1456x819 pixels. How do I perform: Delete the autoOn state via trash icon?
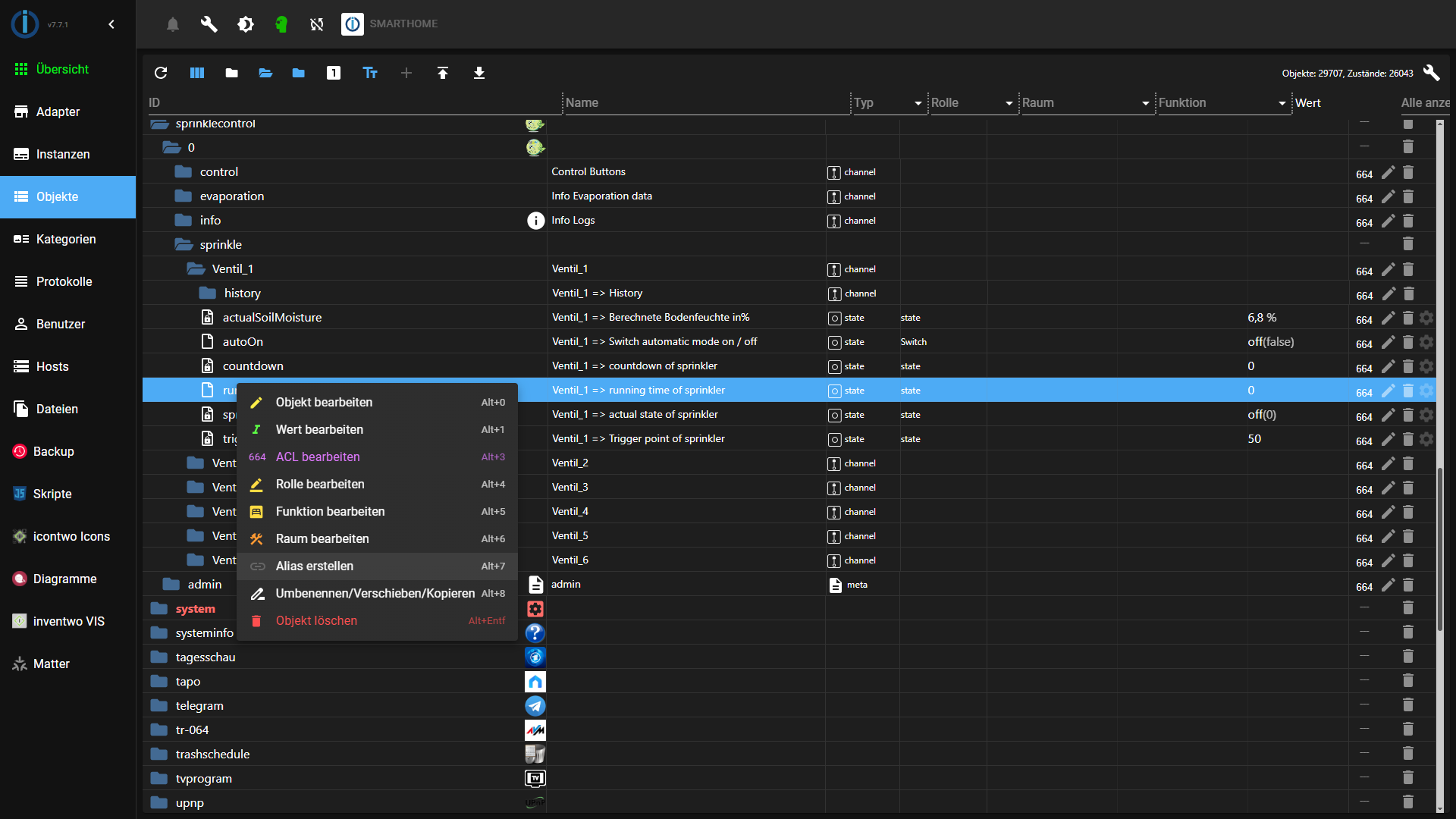[1408, 342]
